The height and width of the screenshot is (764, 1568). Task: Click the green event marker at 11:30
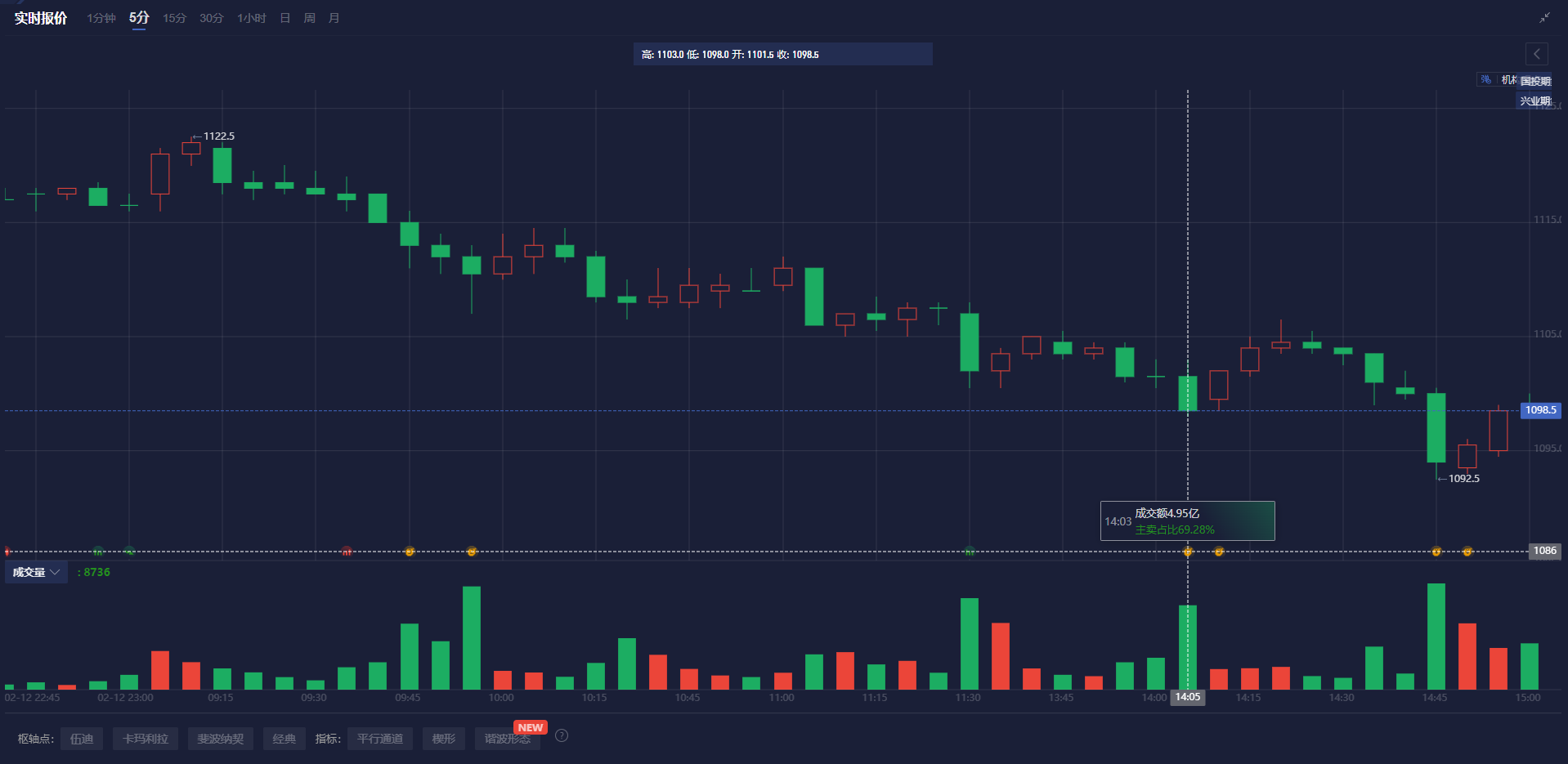(x=970, y=552)
